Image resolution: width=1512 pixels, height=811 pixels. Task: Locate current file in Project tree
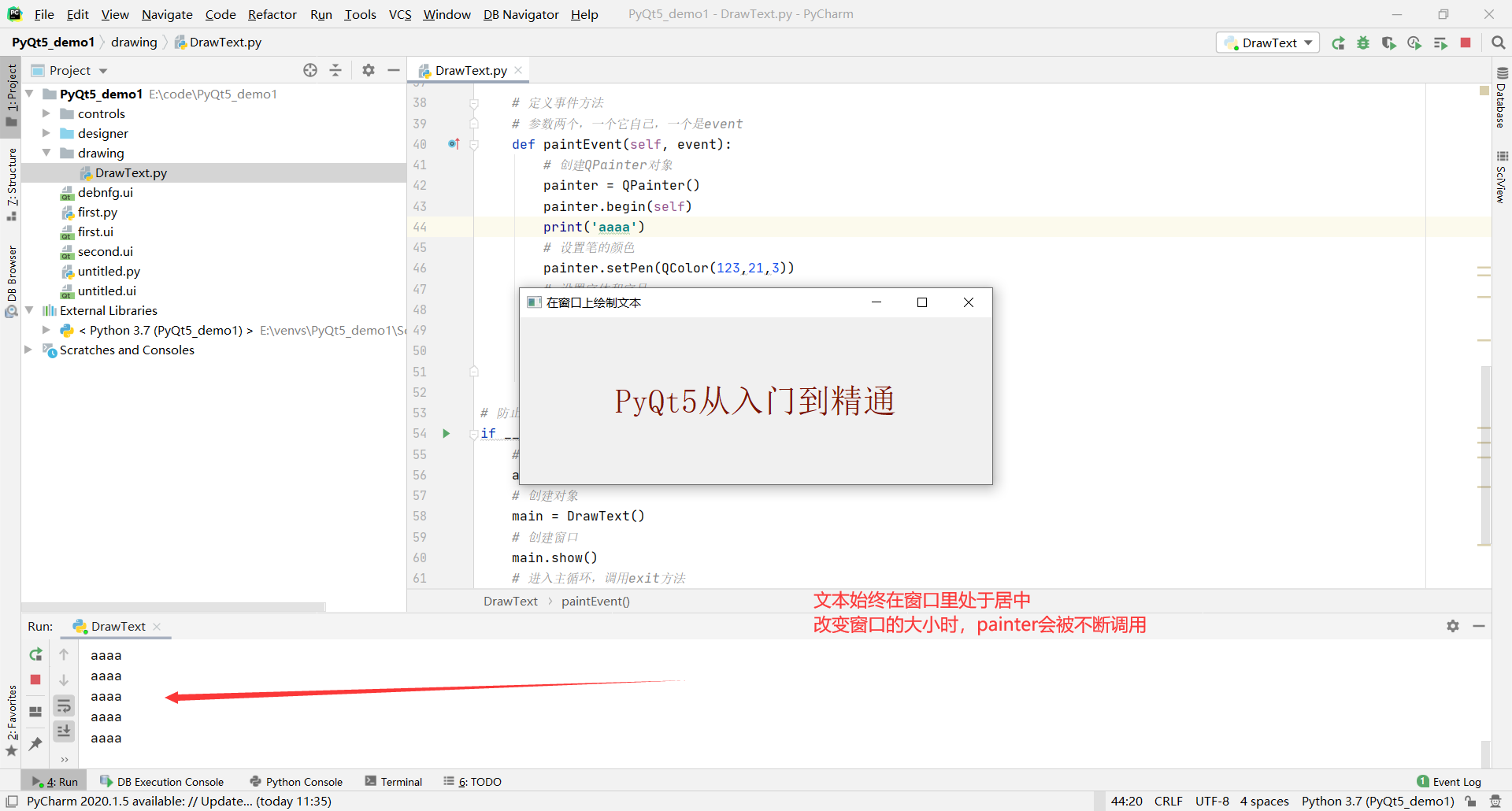point(310,70)
